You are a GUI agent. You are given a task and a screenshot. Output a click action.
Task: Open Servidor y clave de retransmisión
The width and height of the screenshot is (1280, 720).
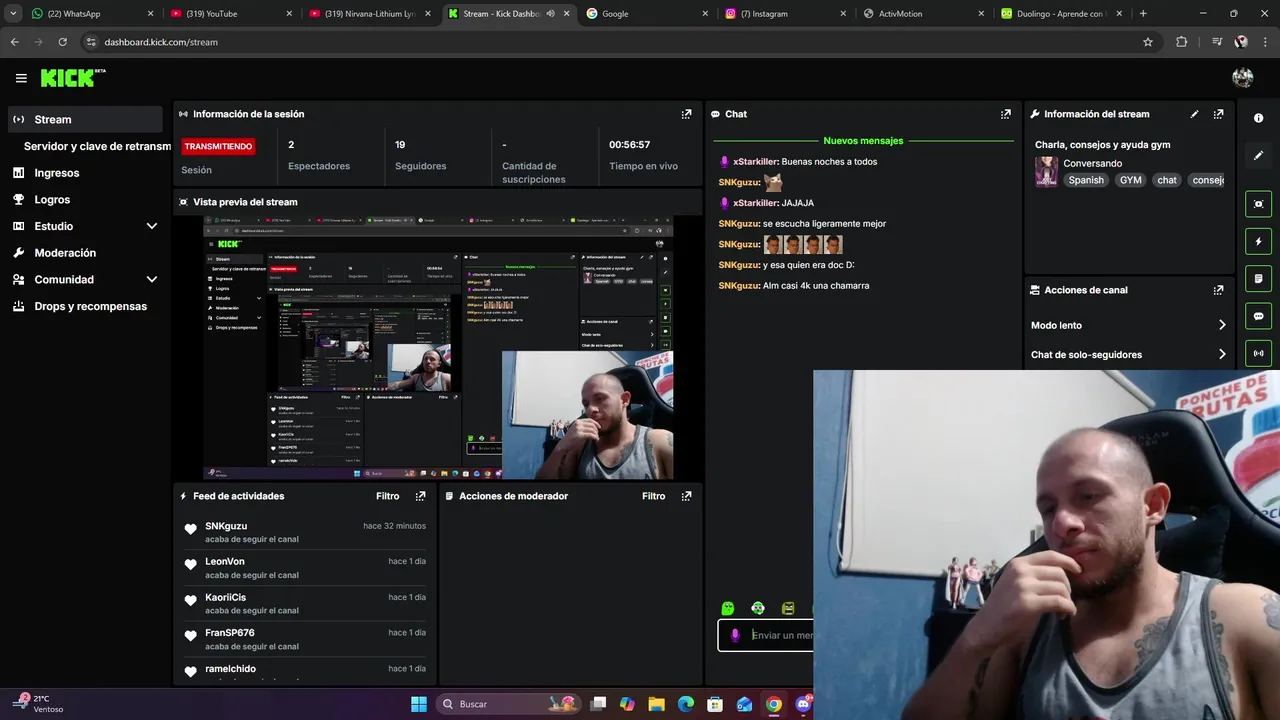(x=97, y=146)
